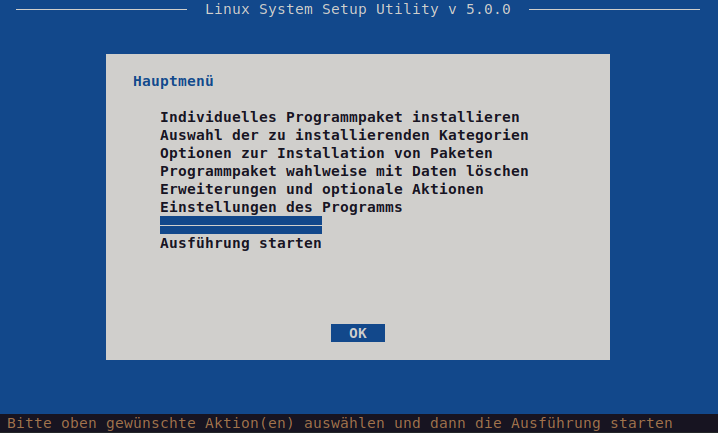718x433 pixels.
Task: Click the status bar hint starting 'Bitte oben'
Action: pyautogui.click(x=339, y=423)
